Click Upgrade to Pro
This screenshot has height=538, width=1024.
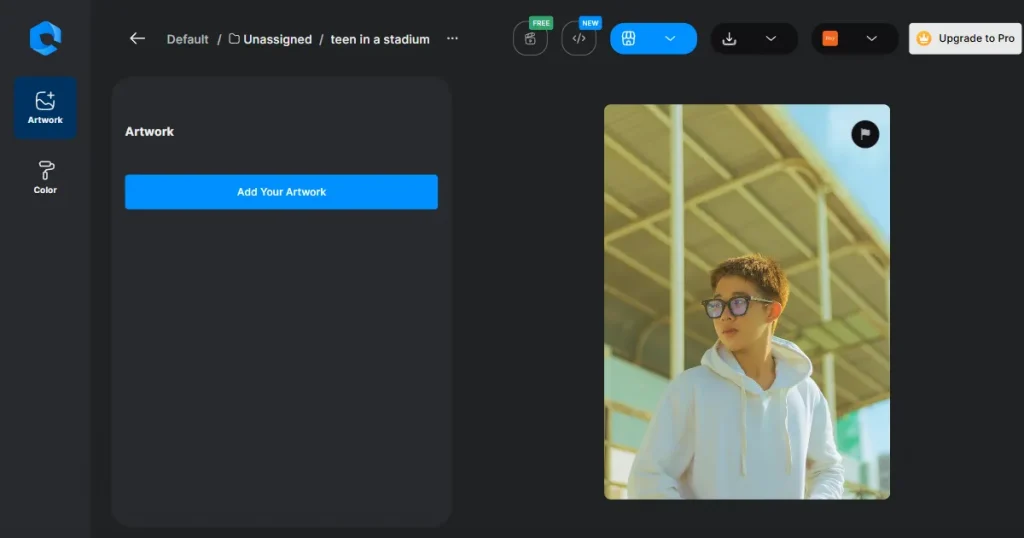click(x=965, y=39)
